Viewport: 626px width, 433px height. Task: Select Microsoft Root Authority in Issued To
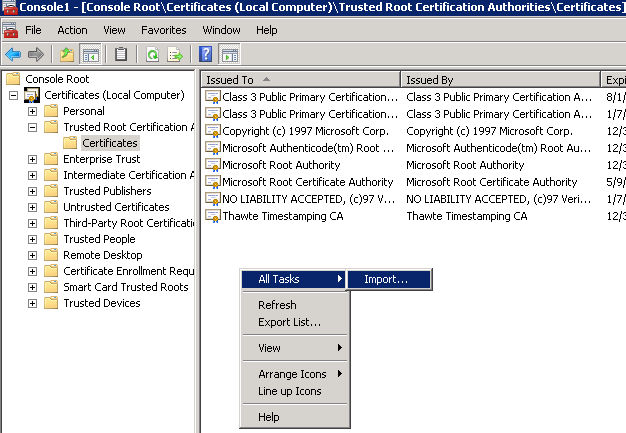[281, 165]
